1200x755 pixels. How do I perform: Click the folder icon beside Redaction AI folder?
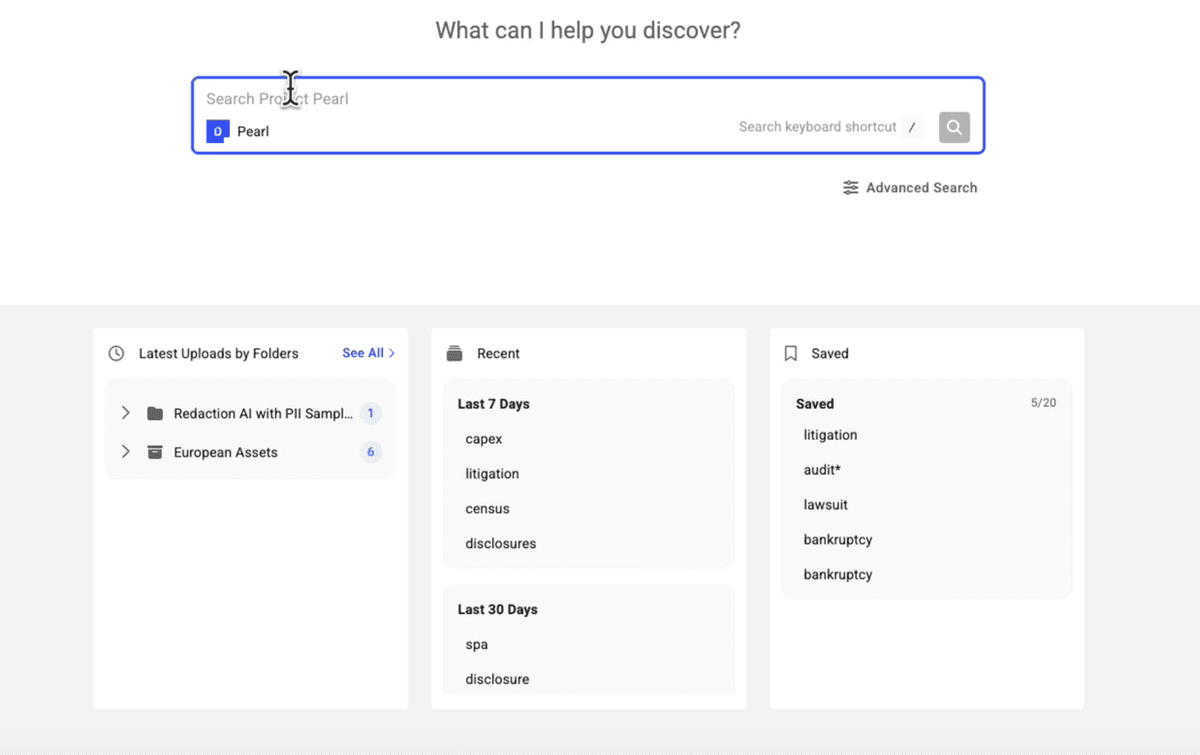pos(155,412)
